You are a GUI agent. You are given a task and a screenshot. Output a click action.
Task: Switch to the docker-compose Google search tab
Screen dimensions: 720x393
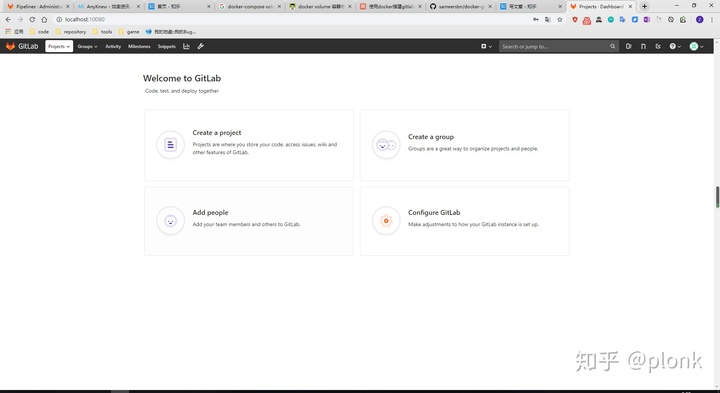tap(250, 6)
